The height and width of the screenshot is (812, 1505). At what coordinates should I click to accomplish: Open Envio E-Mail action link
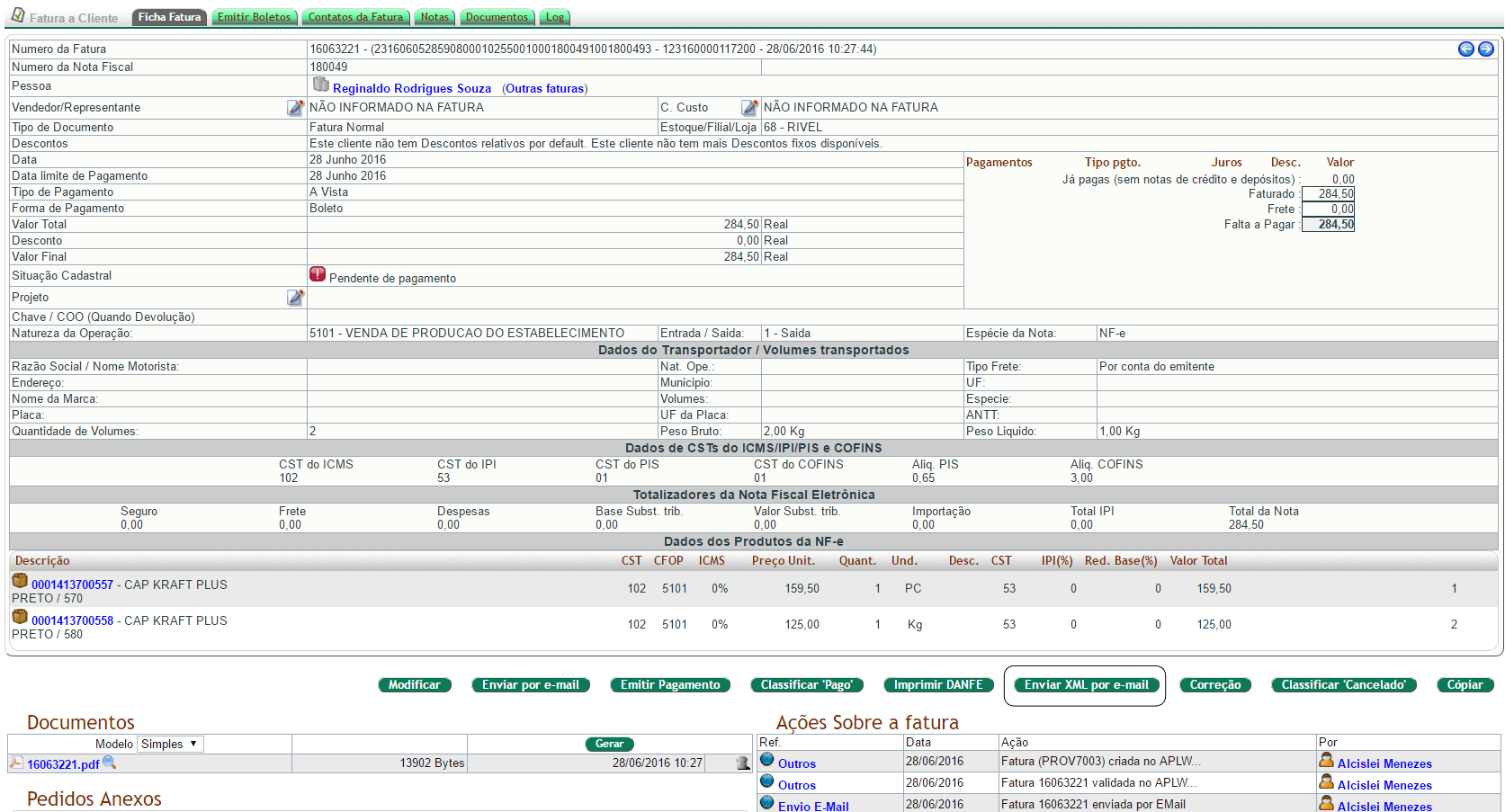pyautogui.click(x=813, y=806)
